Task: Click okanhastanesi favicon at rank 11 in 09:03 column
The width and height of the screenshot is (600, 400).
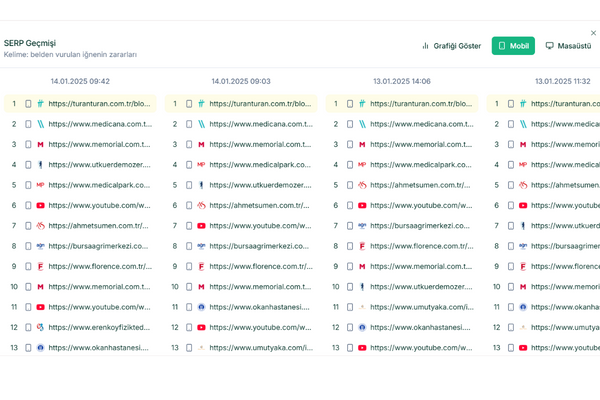Action: tap(201, 307)
